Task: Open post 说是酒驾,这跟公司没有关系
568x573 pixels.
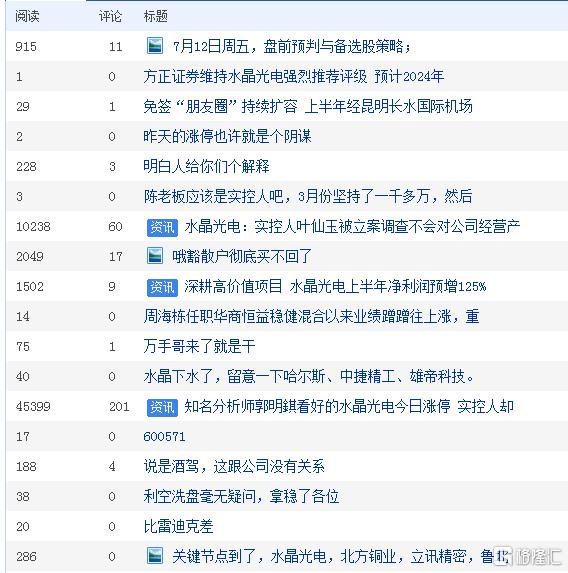Action: click(234, 466)
